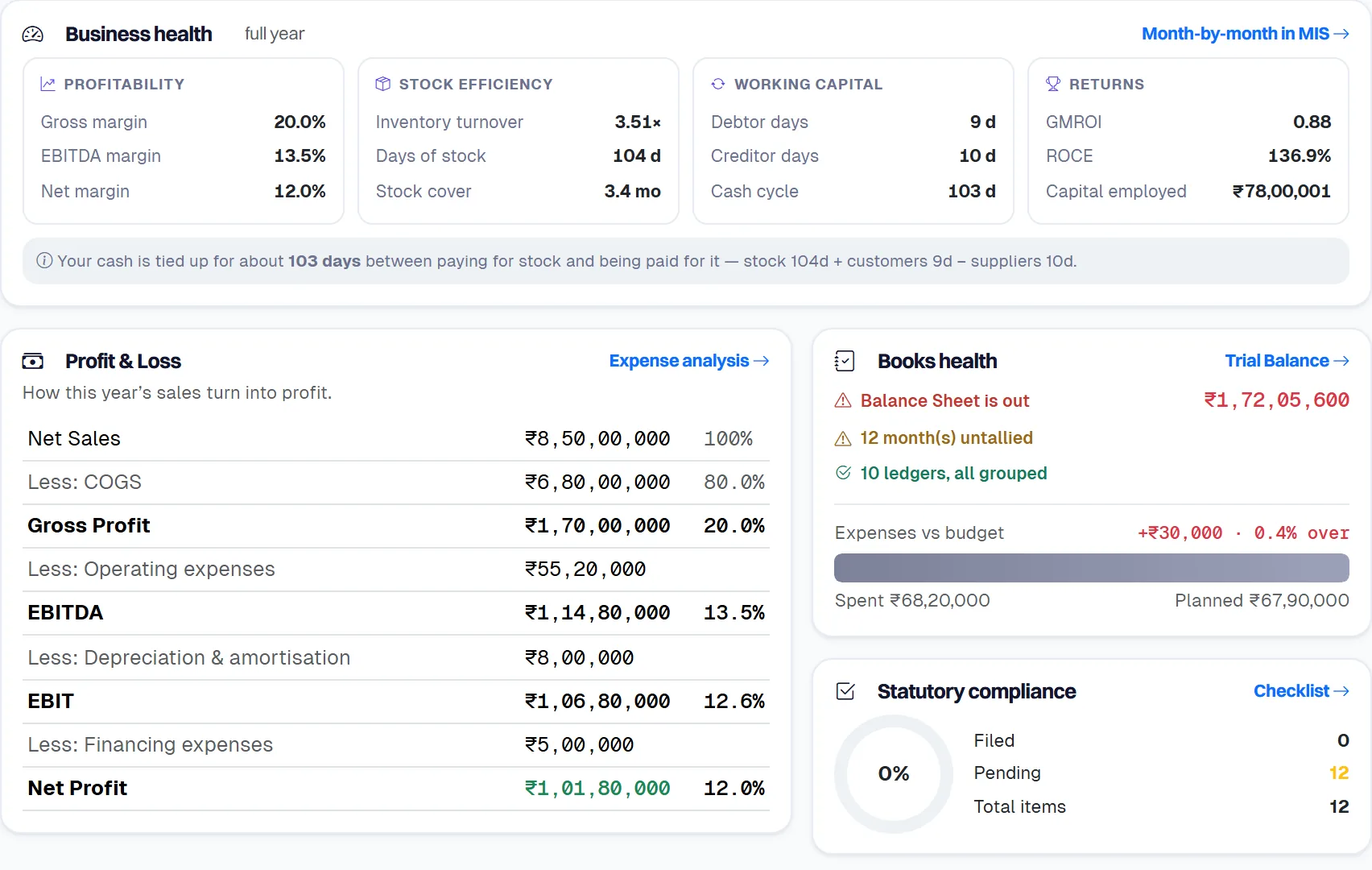Click the Returns trophy icon
Screen dimensions: 1372x870
click(1053, 84)
